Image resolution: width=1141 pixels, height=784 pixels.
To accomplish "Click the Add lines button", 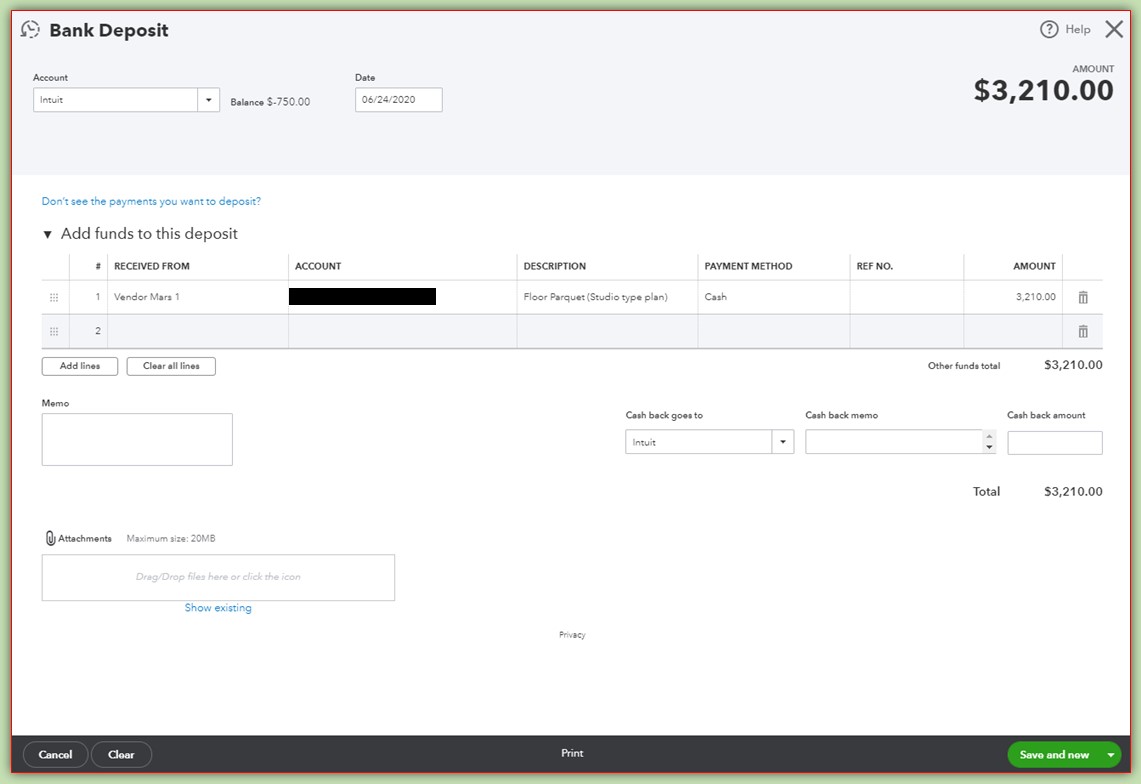I will [x=79, y=365].
